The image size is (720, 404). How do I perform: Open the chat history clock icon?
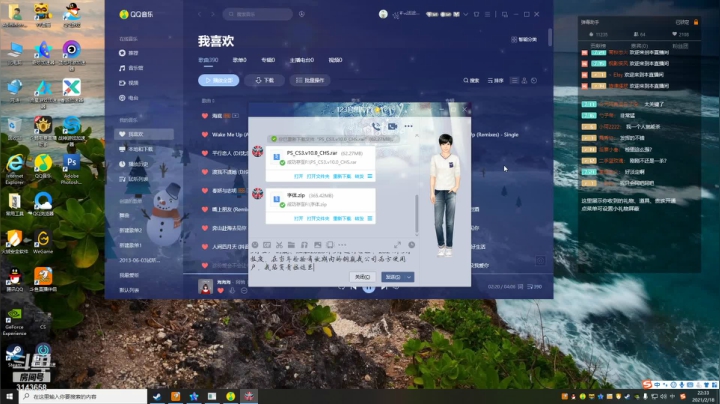click(411, 245)
